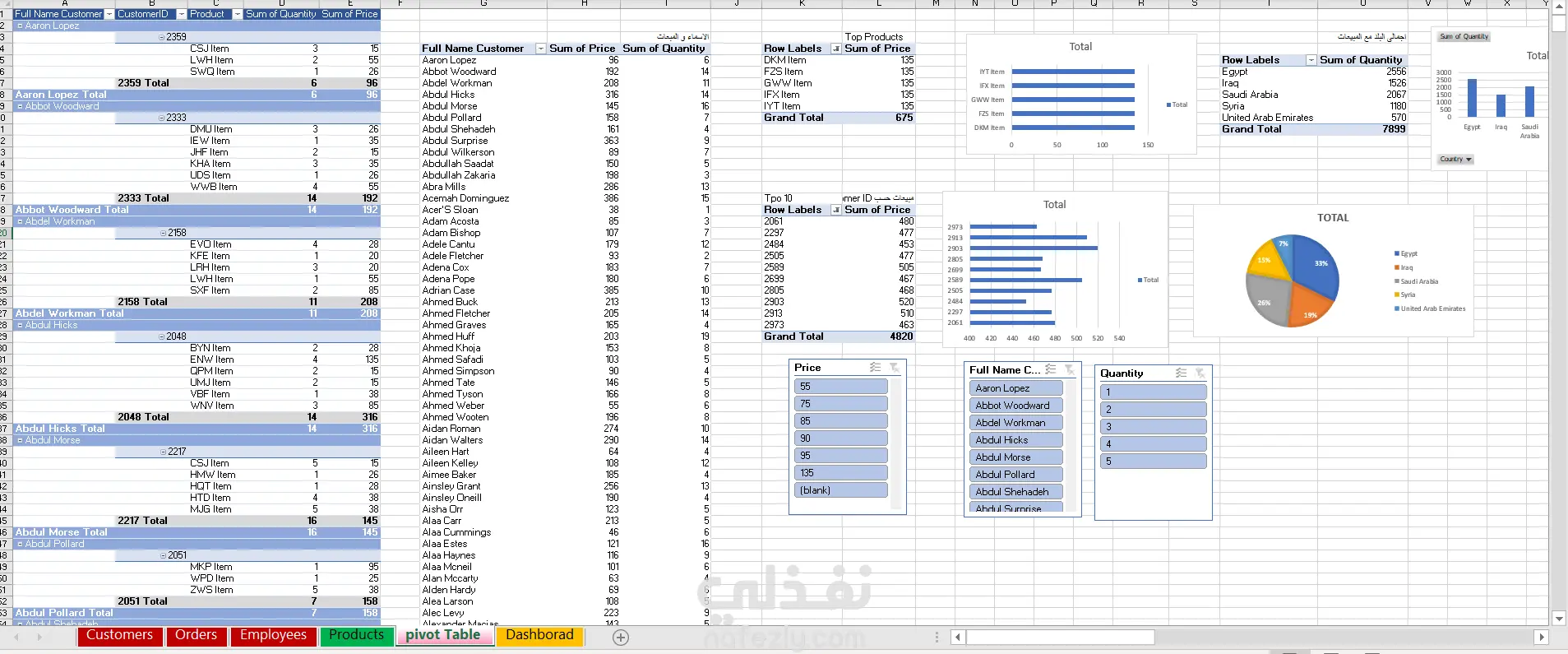Clear the filter on the Full Name slicer
Screen dimensions: 1568x654
[x=1069, y=370]
